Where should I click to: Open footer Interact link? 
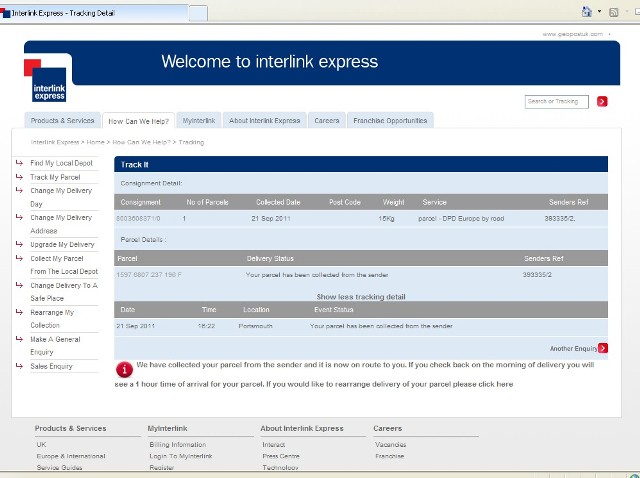point(273,445)
